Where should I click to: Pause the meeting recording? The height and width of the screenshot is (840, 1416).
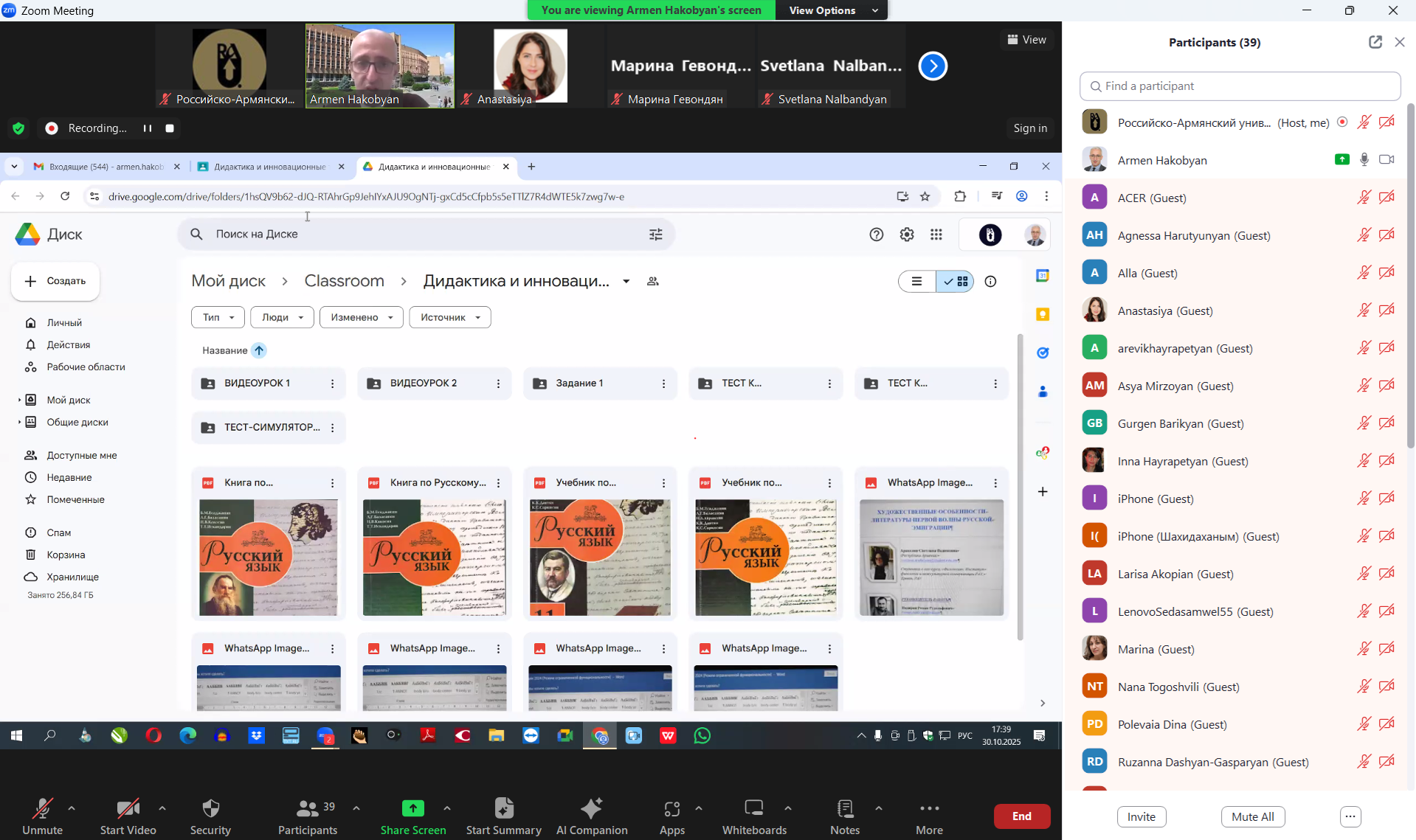tap(148, 128)
